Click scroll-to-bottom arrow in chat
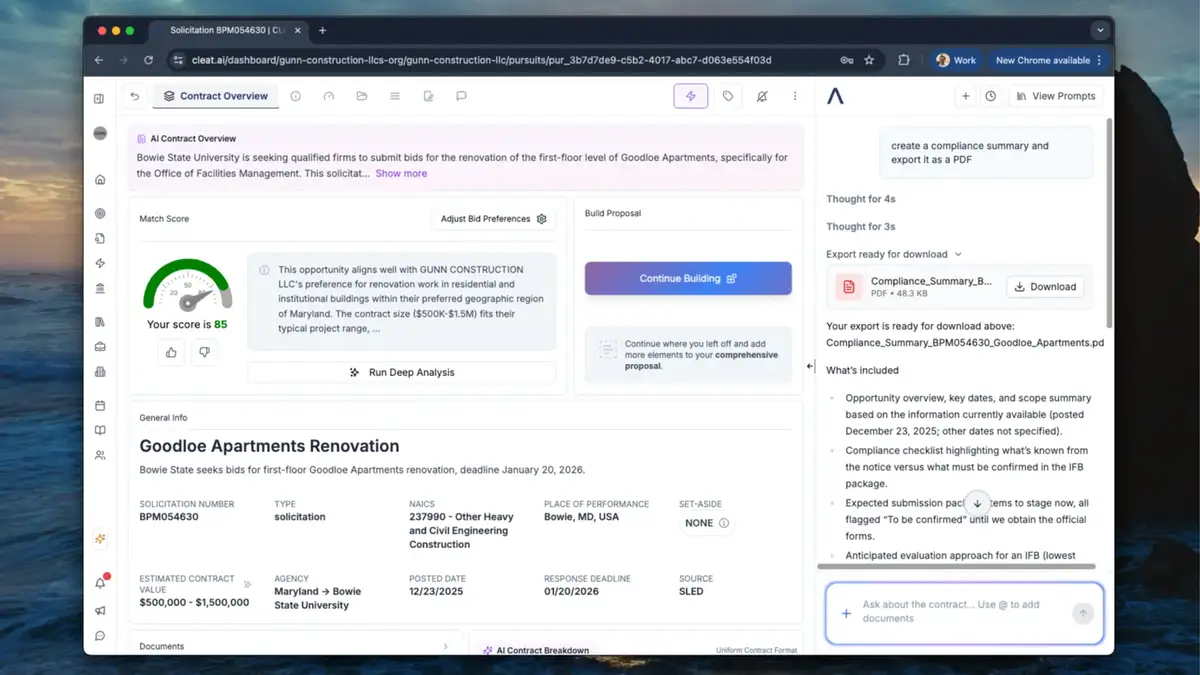The width and height of the screenshot is (1200, 675). coord(977,503)
